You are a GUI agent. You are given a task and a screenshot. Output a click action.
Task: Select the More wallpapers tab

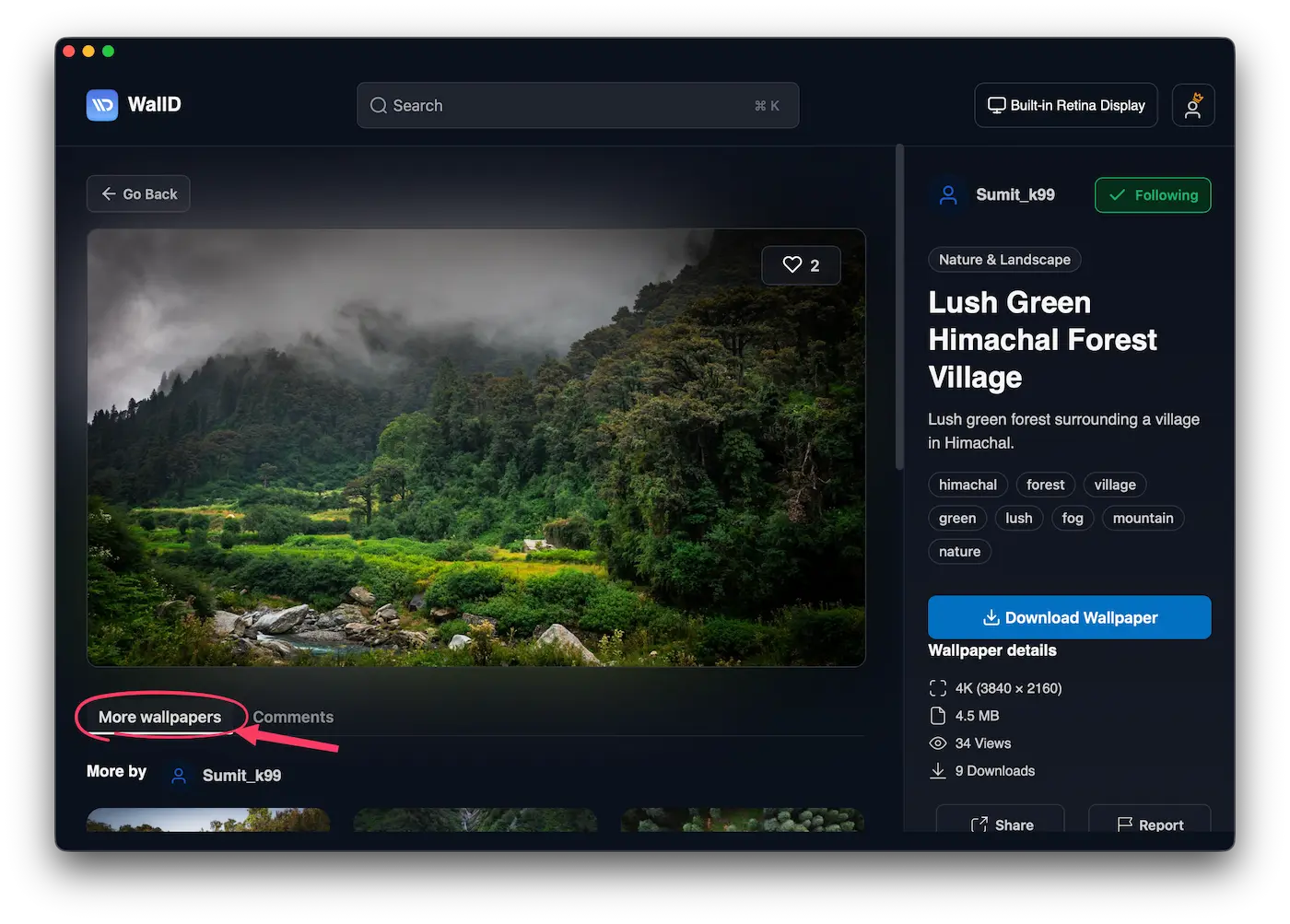coord(159,717)
